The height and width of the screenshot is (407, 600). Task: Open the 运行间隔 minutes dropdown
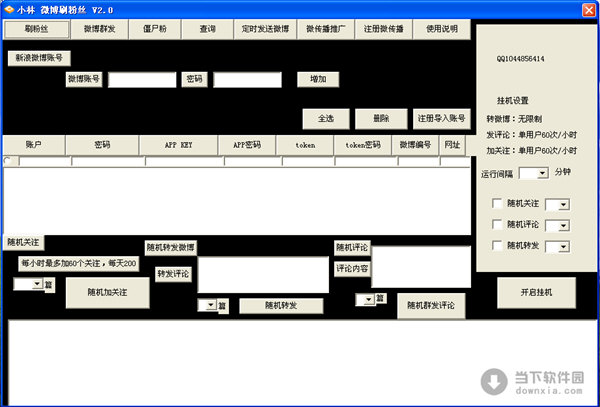543,174
